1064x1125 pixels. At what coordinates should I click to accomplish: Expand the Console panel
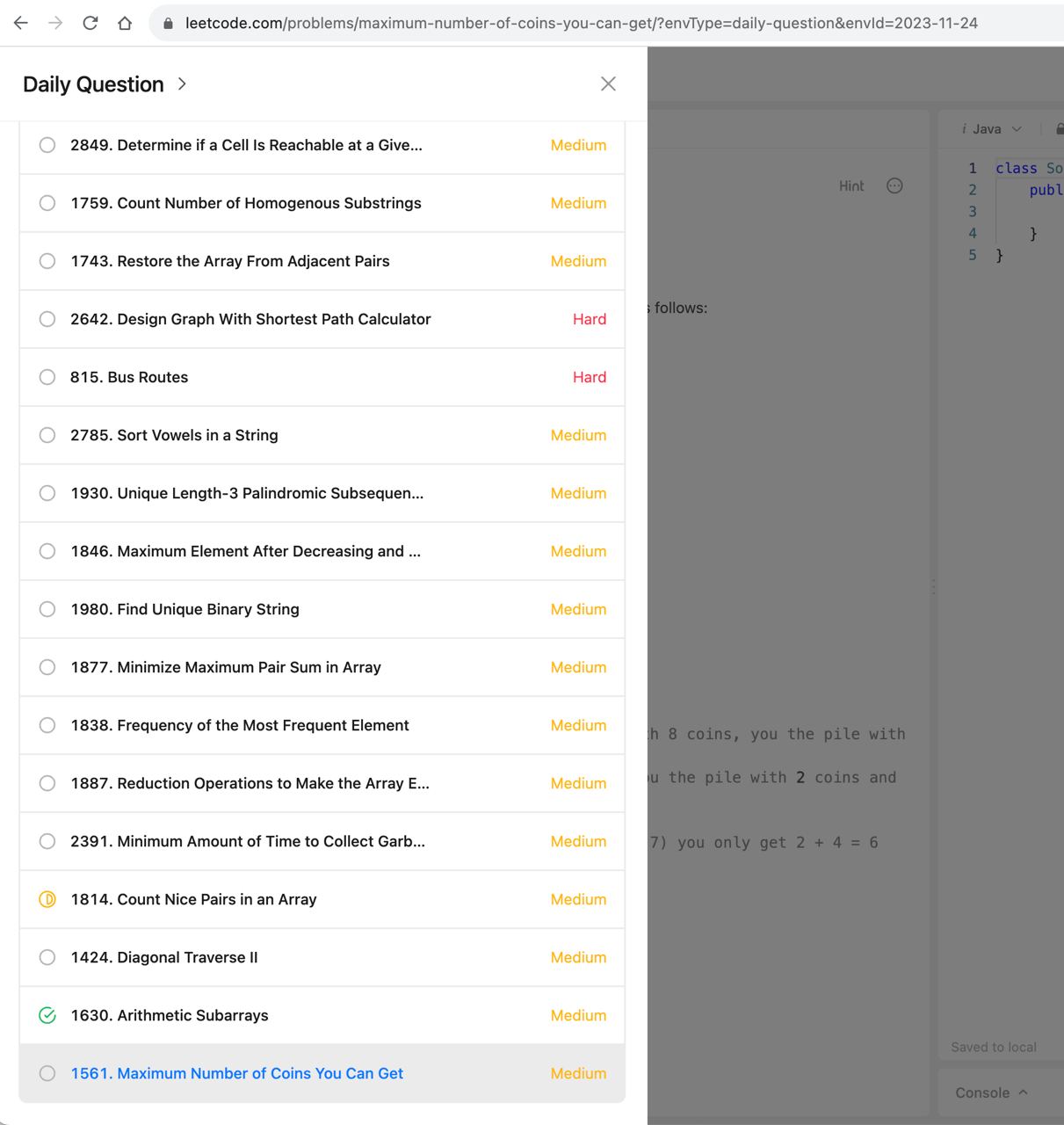(991, 1092)
